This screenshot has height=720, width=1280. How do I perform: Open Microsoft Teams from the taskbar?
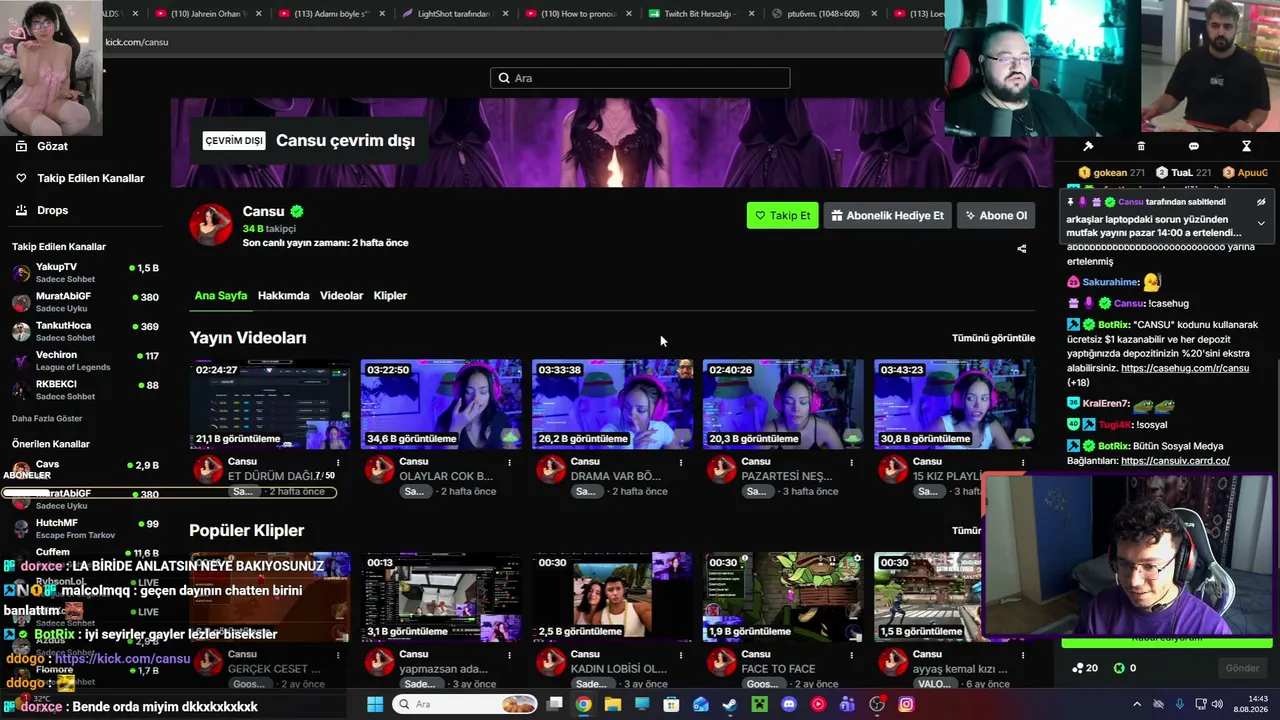coord(847,704)
